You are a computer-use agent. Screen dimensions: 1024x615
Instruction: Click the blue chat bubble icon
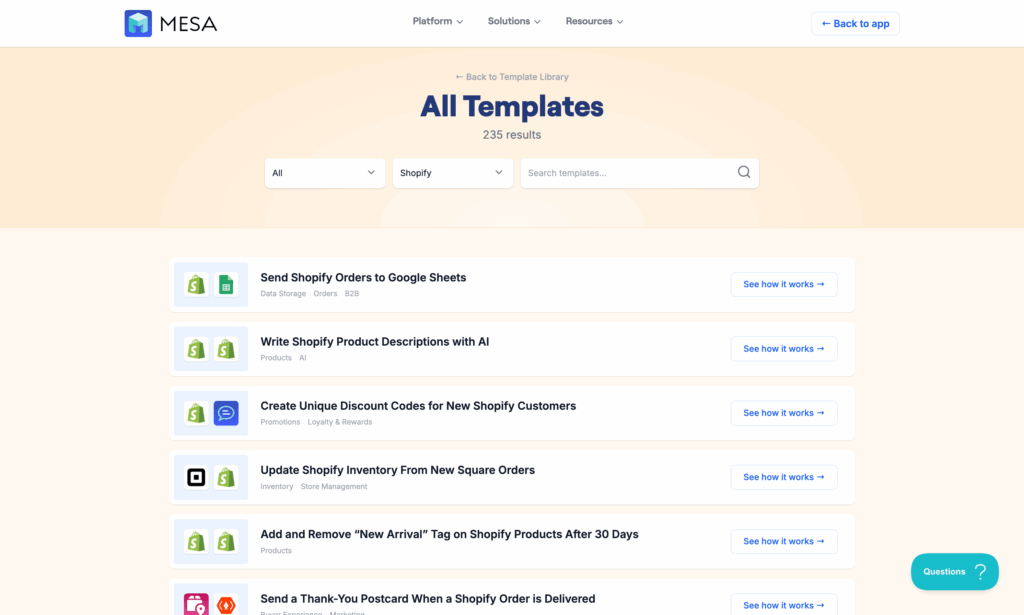(226, 413)
